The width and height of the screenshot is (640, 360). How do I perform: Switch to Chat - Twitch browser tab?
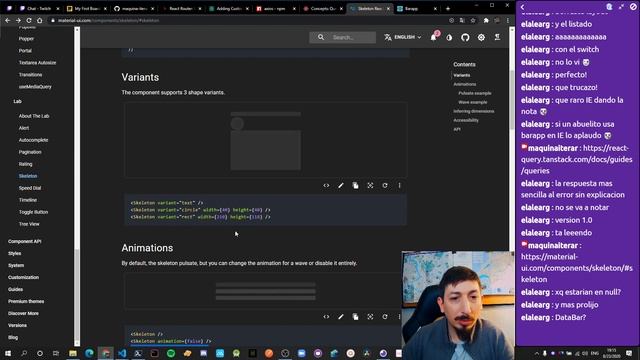click(x=39, y=8)
